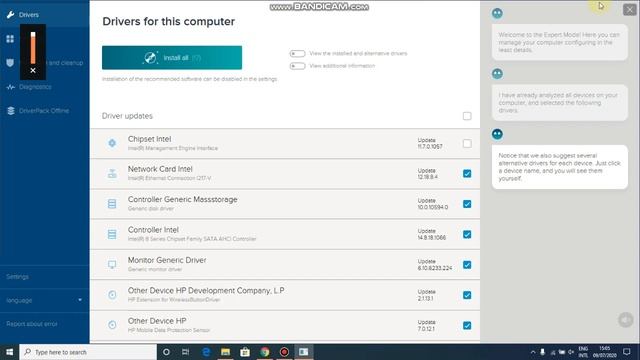Viewport: 640px width, 360px height.
Task: Open Task View on taskbar
Action: click(x=185, y=352)
